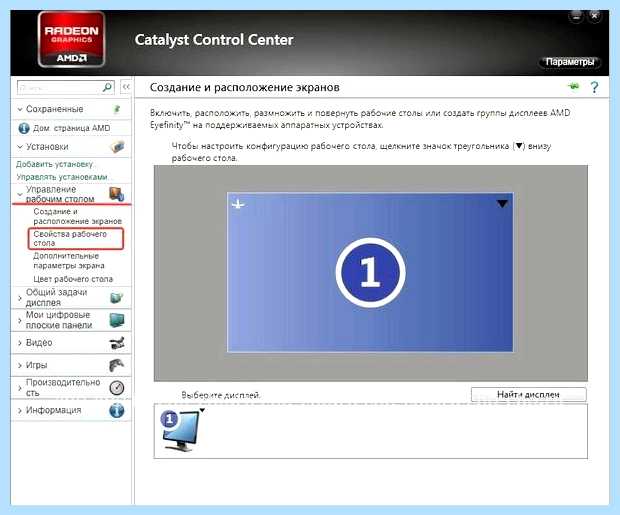Click the Установки section icon

tap(117, 147)
